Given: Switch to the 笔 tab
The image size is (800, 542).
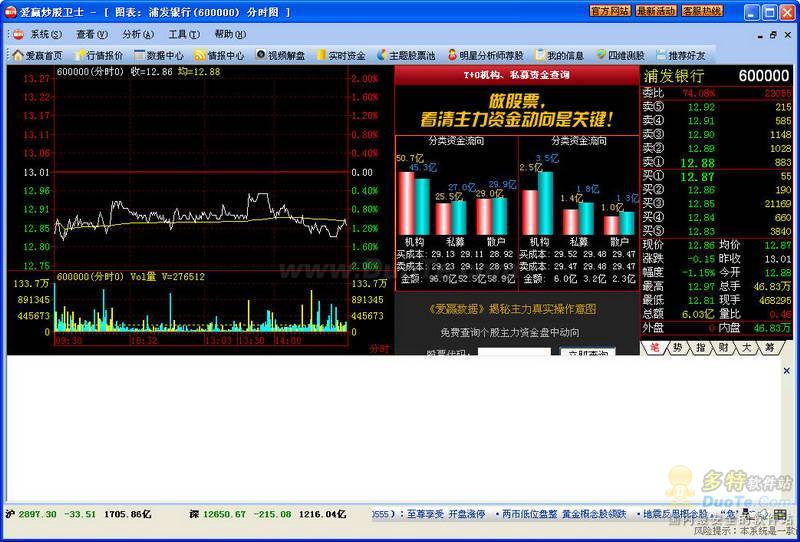Looking at the screenshot, I should [x=653, y=348].
